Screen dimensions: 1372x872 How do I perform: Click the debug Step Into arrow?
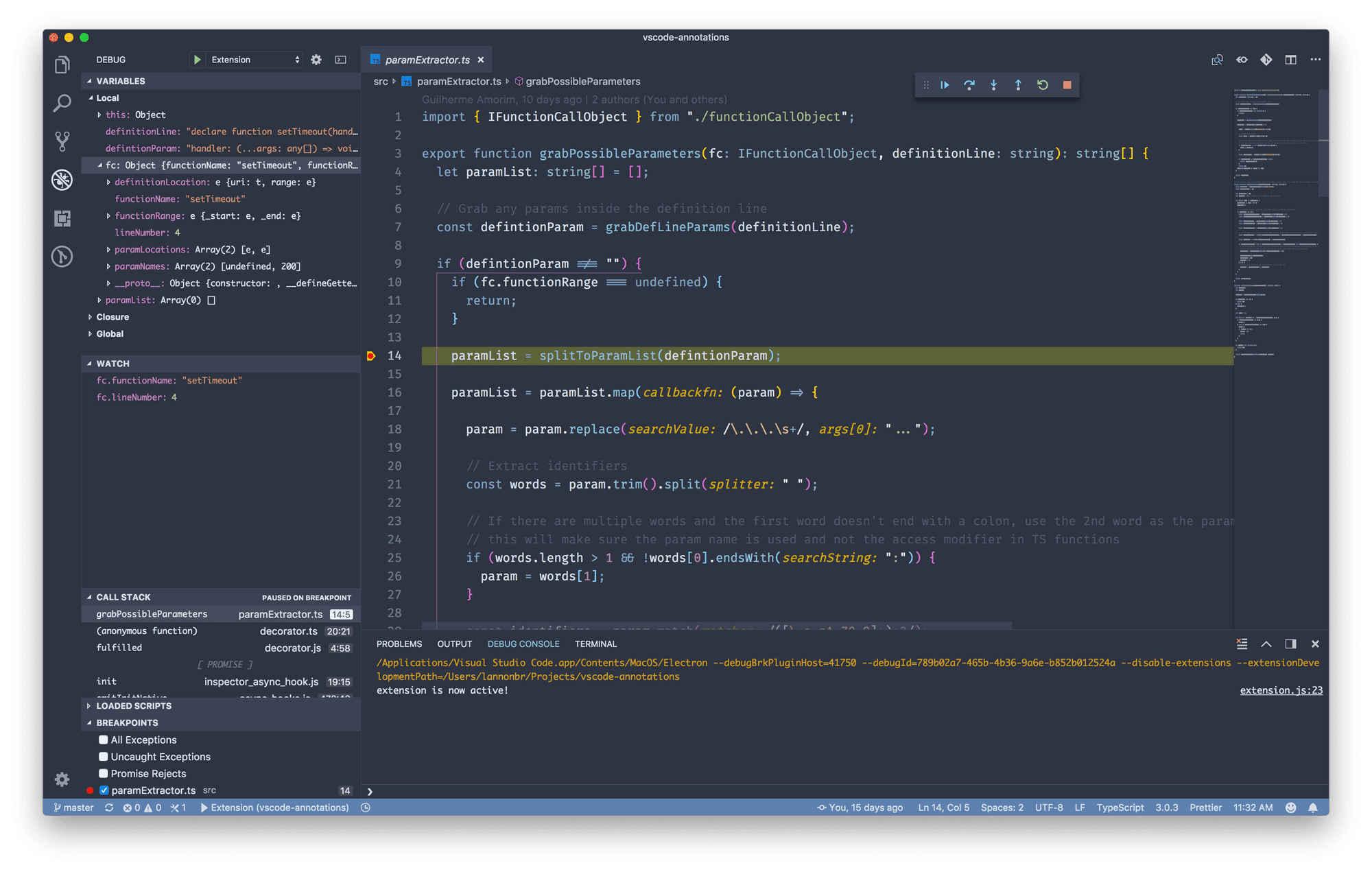click(993, 85)
